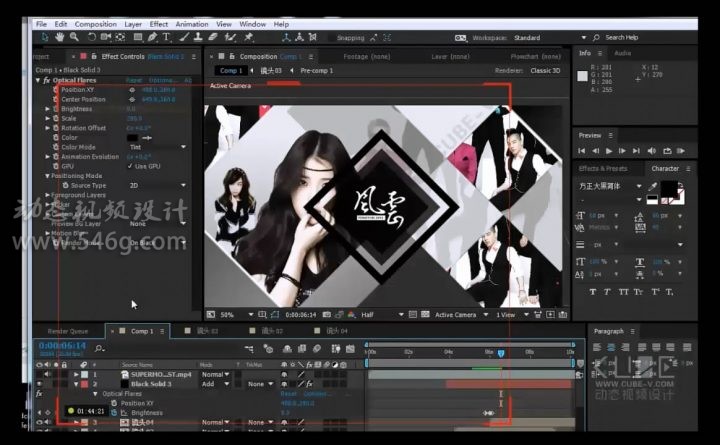Viewport: 720px width, 445px height.
Task: Open Pre-comp 1 in the breadcrumb
Action: pos(316,71)
